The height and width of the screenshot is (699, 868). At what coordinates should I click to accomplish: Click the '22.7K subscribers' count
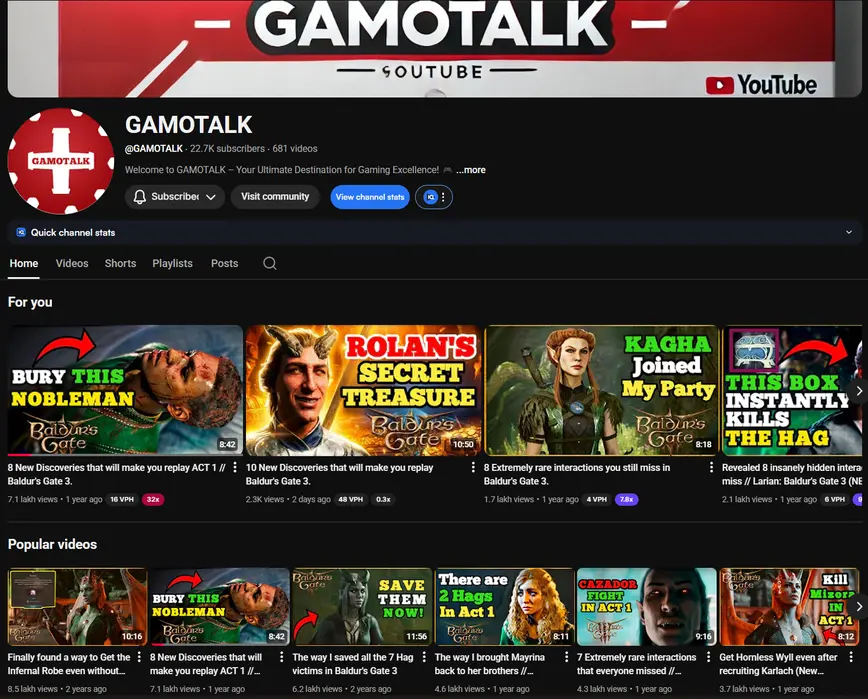pyautogui.click(x=228, y=148)
